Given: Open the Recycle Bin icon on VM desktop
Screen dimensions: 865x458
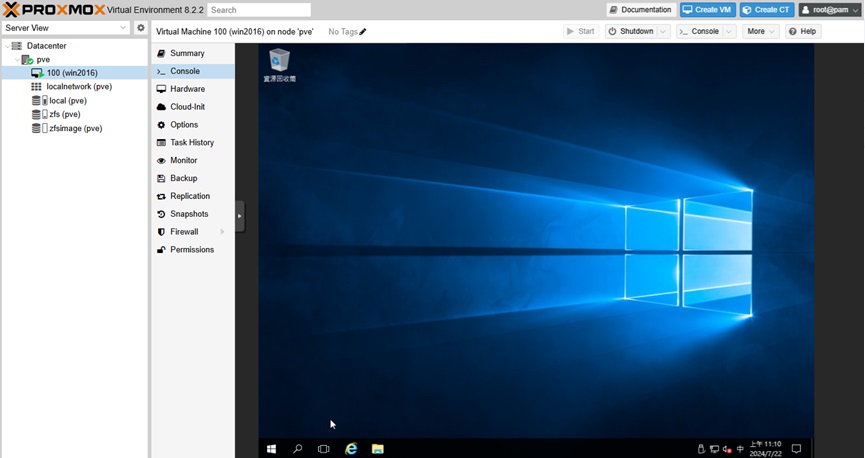Looking at the screenshot, I should pos(279,65).
